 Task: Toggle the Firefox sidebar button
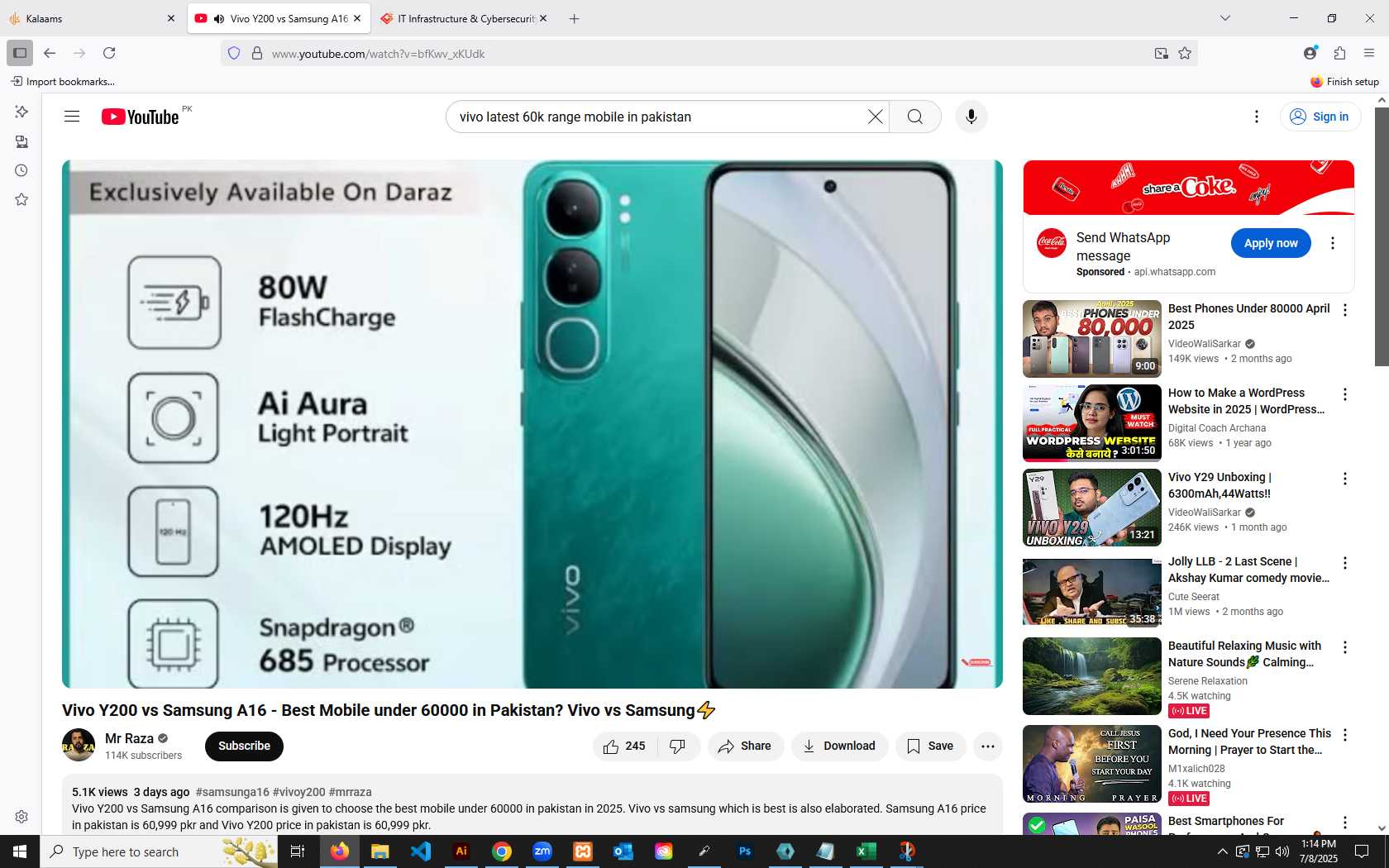click(20, 53)
